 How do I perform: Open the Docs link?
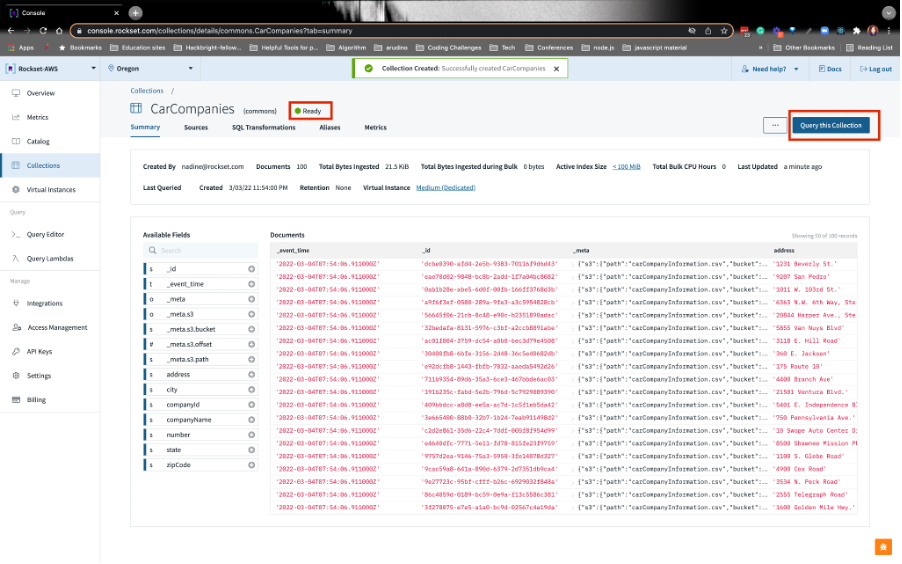(x=830, y=69)
